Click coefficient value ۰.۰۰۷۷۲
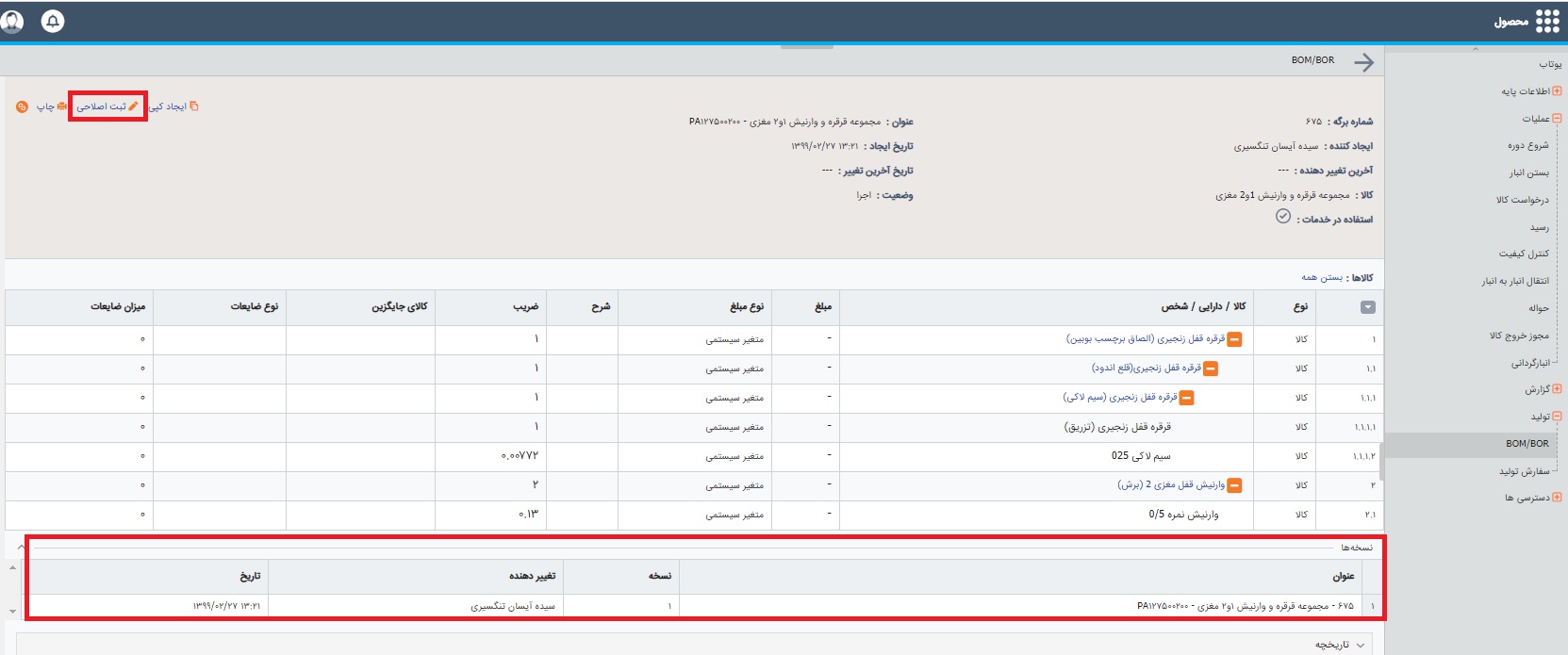 click(520, 456)
